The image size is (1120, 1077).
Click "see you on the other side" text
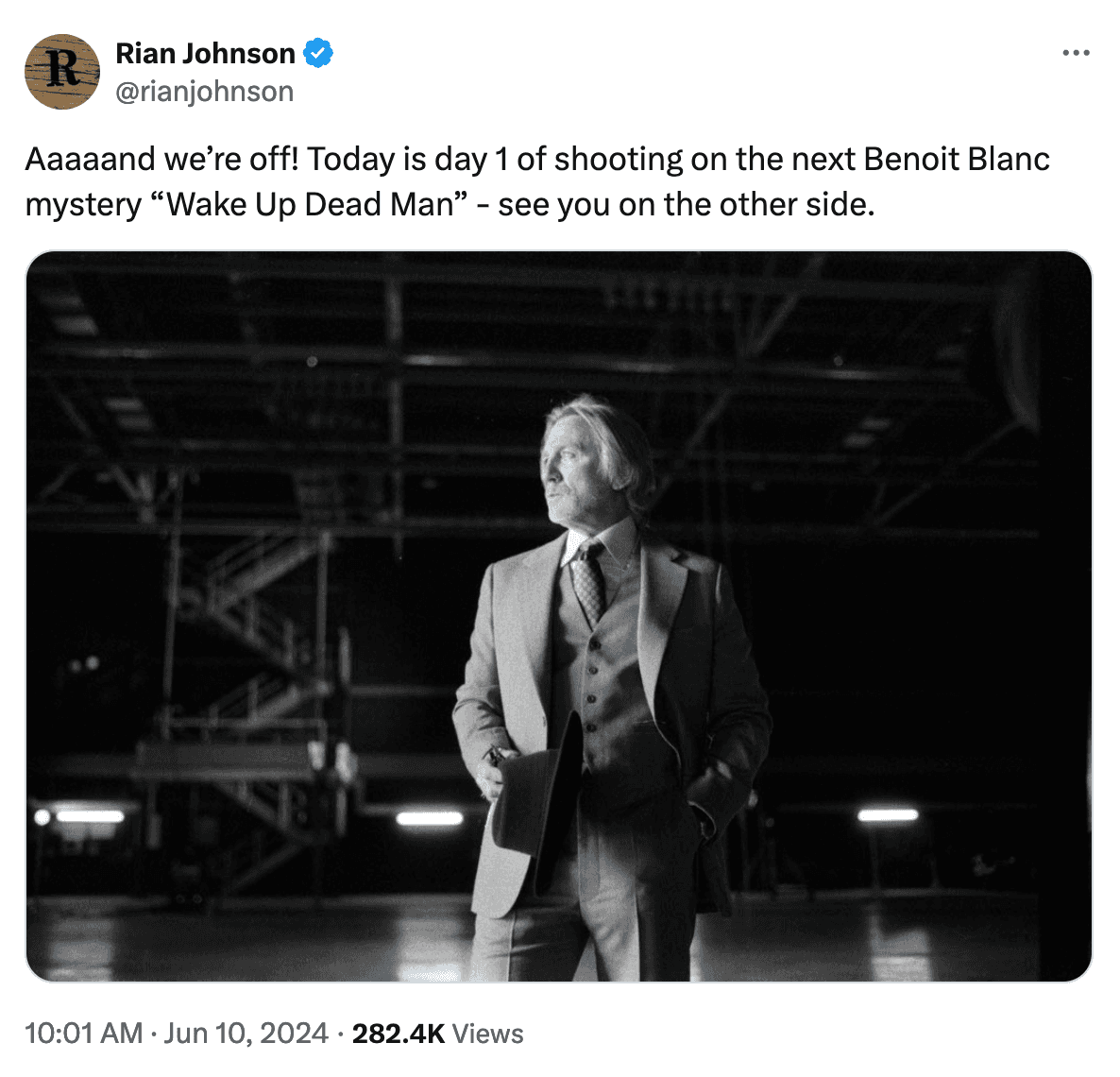(686, 204)
